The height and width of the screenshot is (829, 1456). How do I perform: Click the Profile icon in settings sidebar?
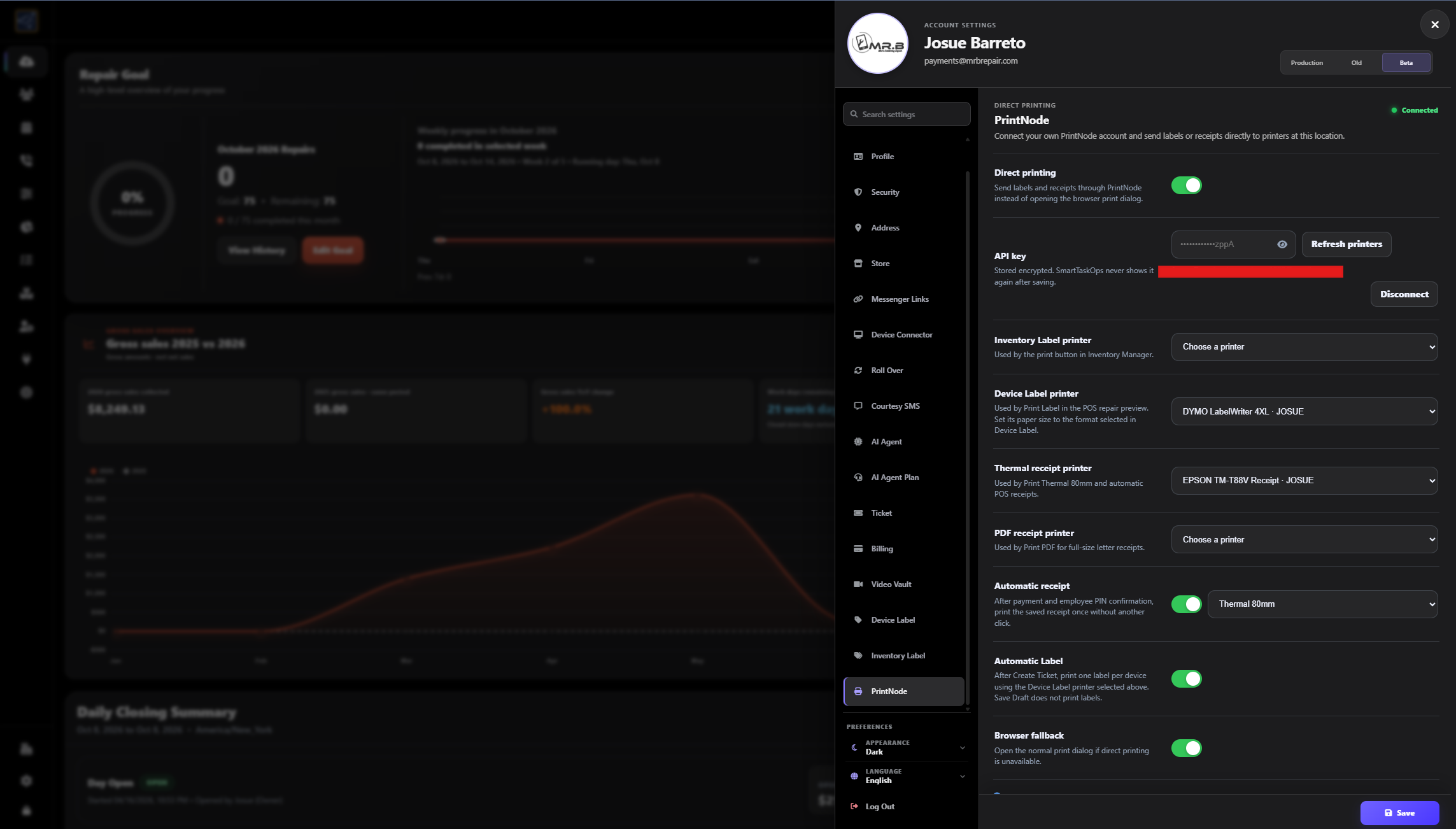(858, 157)
